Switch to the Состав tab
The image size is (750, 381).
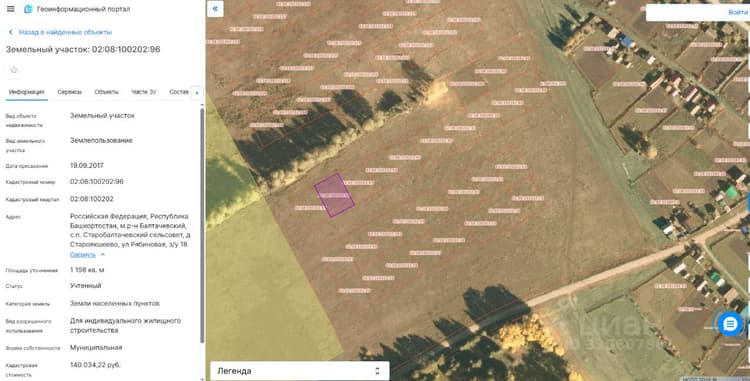click(179, 92)
